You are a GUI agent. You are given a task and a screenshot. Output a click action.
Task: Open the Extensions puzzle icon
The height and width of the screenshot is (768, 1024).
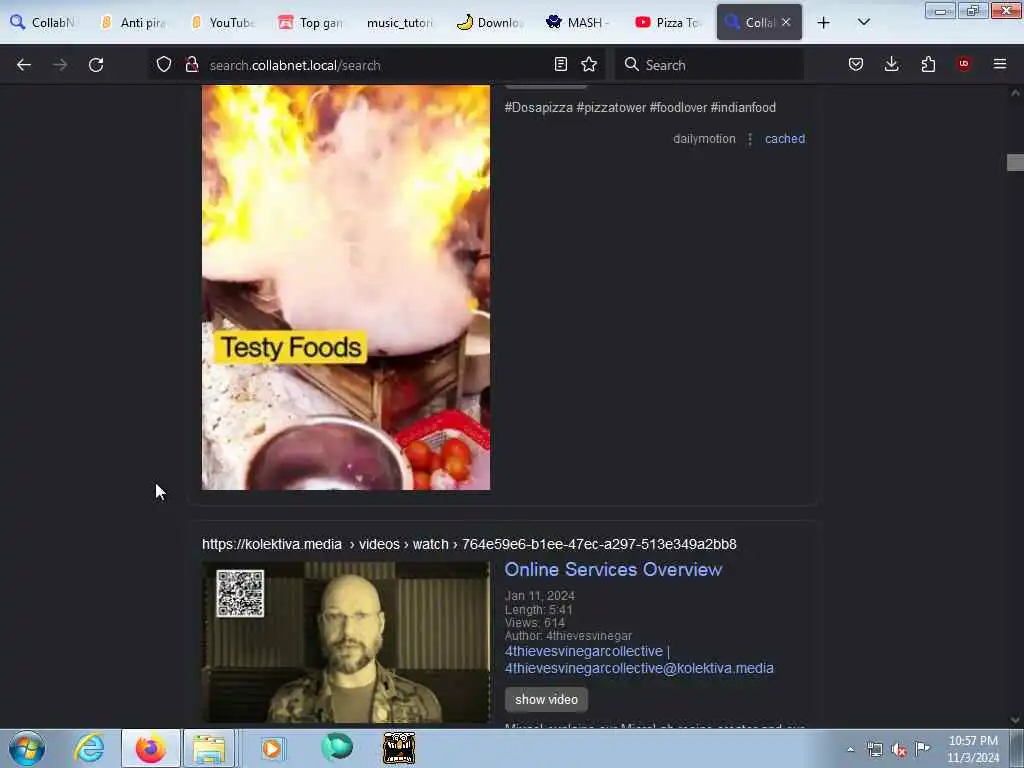(928, 64)
